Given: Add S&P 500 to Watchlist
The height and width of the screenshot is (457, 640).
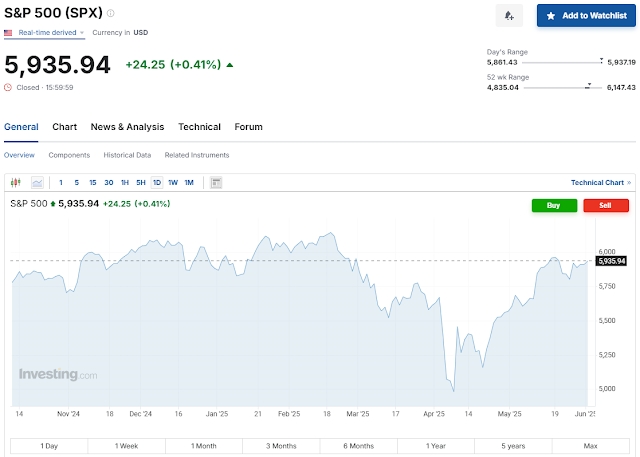Looking at the screenshot, I should [586, 16].
